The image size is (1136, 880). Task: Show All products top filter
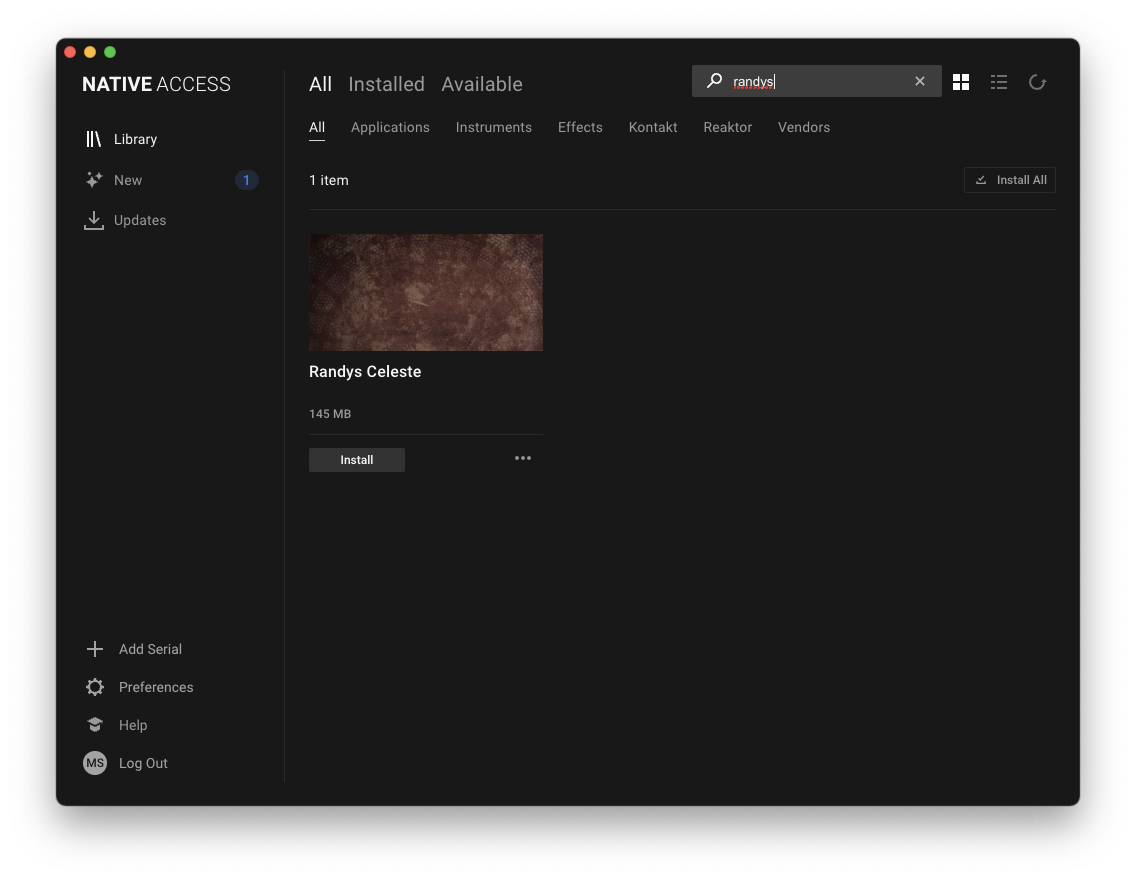(320, 84)
